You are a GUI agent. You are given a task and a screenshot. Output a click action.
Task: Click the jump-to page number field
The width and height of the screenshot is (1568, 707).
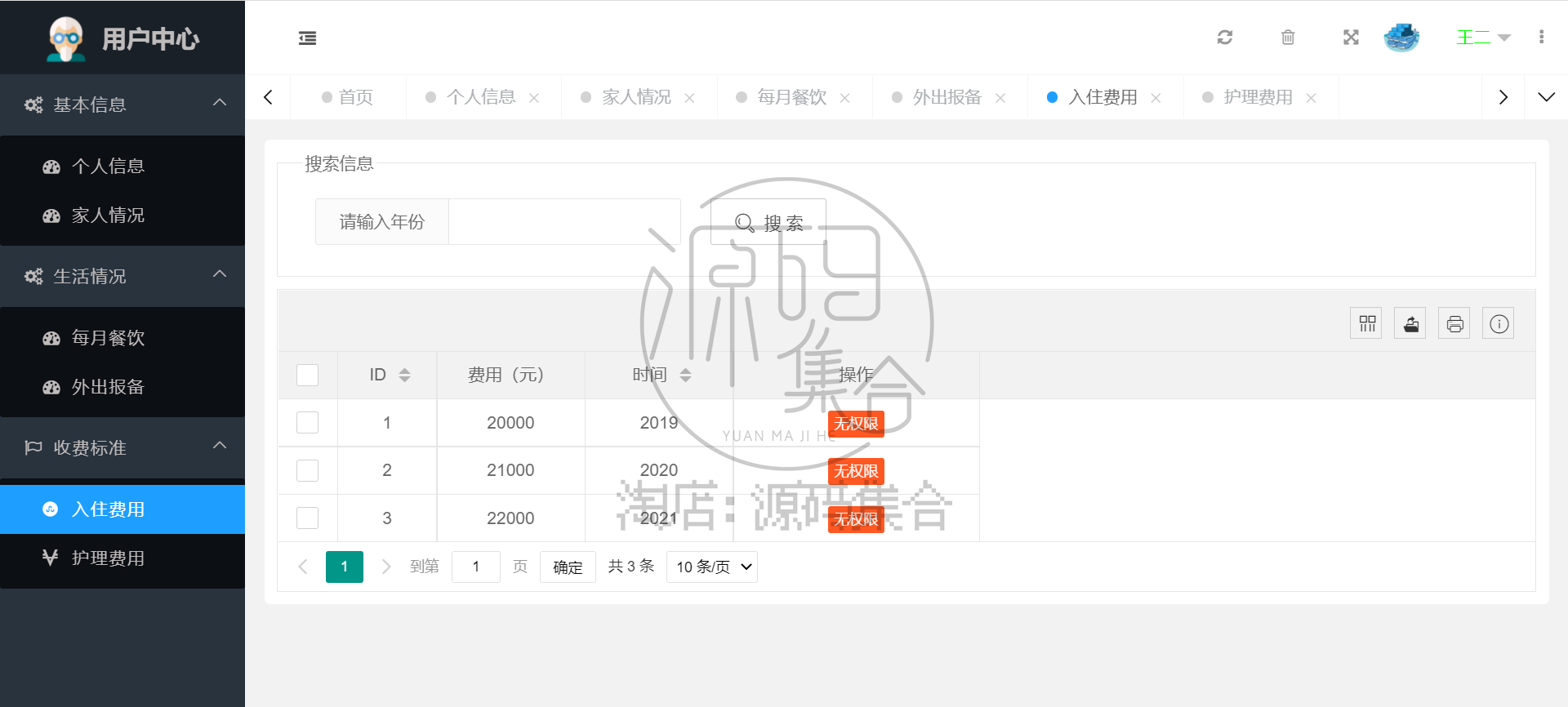(475, 567)
